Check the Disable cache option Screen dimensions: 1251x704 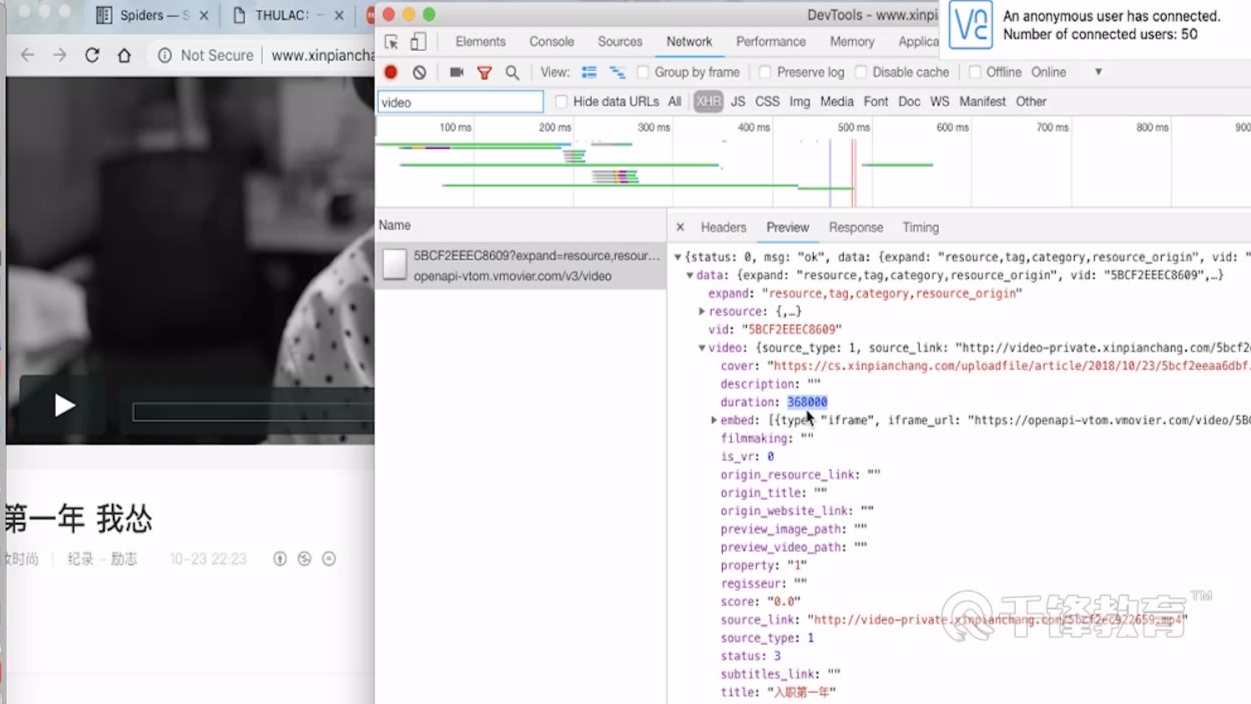861,72
